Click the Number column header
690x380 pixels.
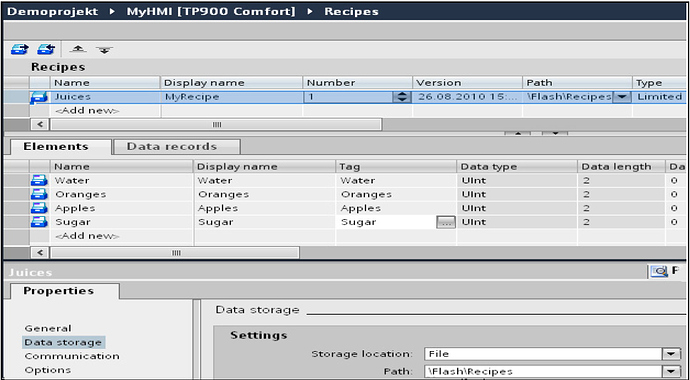358,83
